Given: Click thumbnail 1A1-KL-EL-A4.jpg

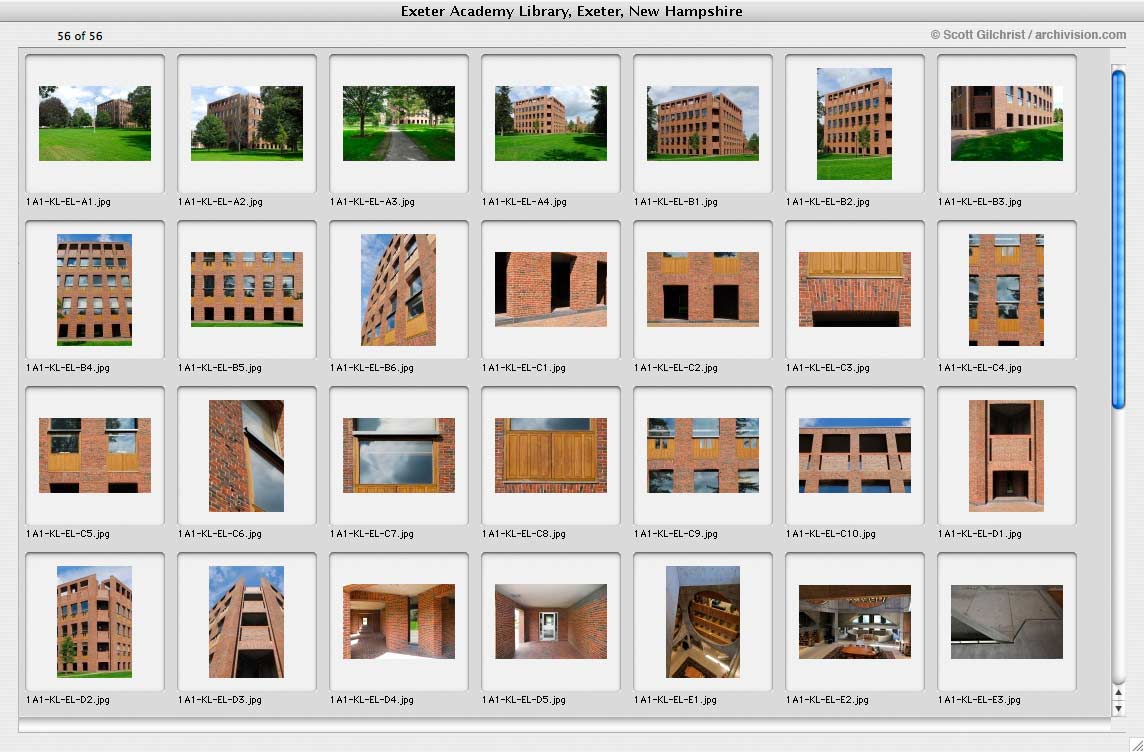Looking at the screenshot, I should (551, 123).
